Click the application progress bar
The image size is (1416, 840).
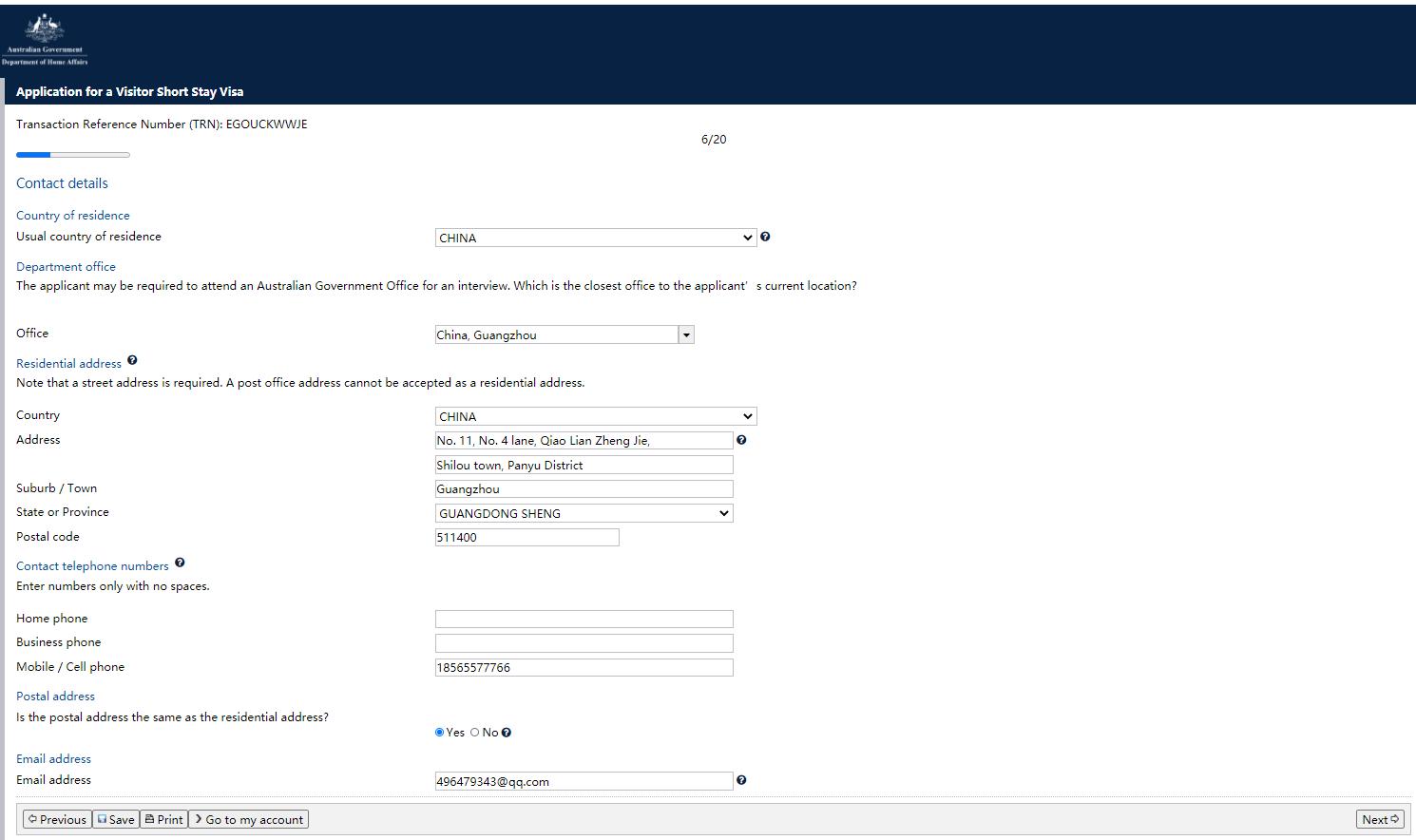[x=73, y=154]
